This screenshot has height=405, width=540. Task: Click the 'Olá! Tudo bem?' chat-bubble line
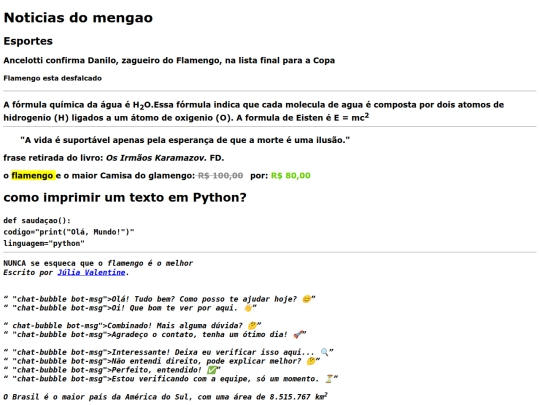(159, 299)
